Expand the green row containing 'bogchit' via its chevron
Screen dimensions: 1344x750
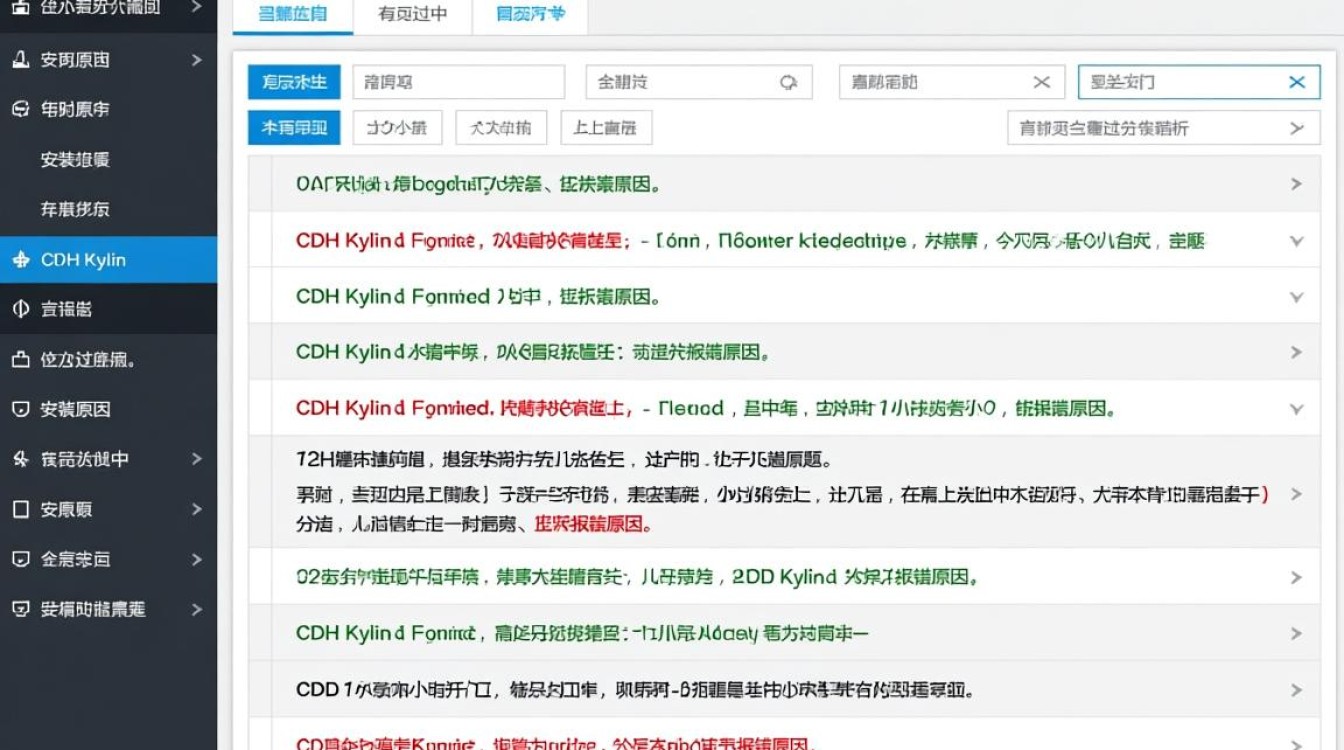tap(1296, 184)
